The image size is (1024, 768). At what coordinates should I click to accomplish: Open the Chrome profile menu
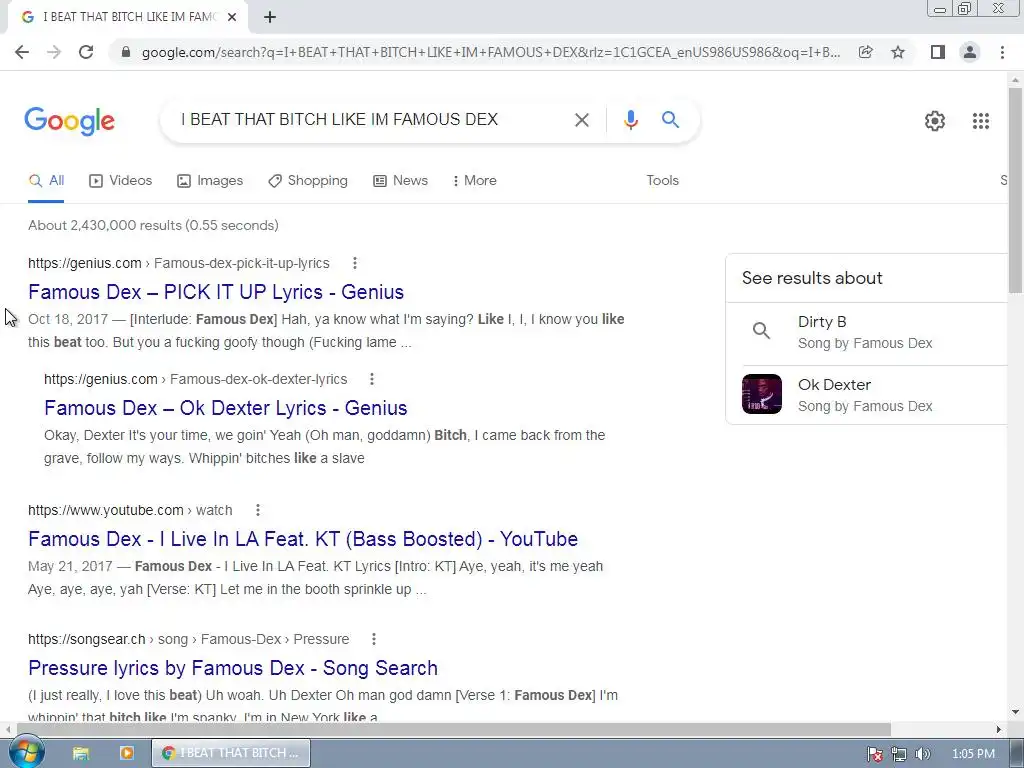click(970, 52)
